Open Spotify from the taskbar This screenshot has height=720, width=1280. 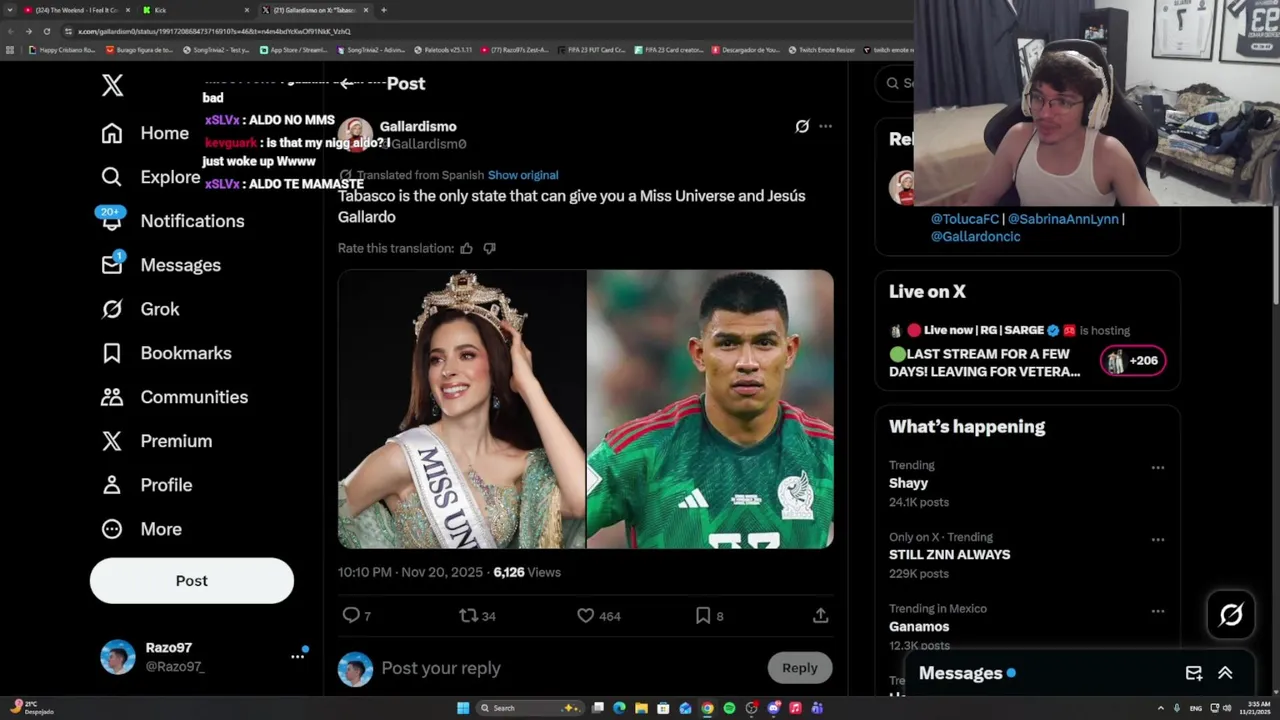pos(729,708)
